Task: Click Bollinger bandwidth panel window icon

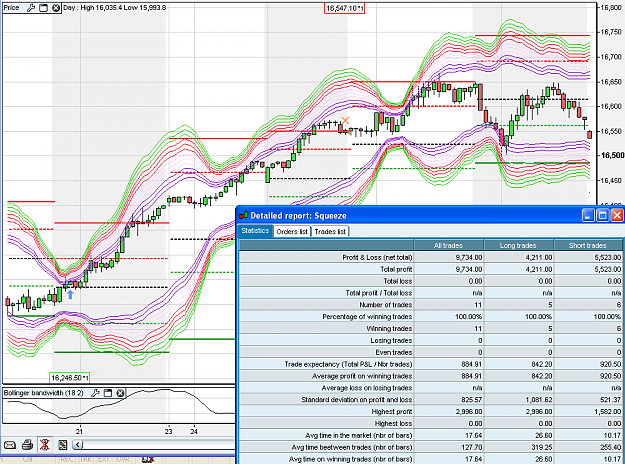Action: click(x=108, y=393)
